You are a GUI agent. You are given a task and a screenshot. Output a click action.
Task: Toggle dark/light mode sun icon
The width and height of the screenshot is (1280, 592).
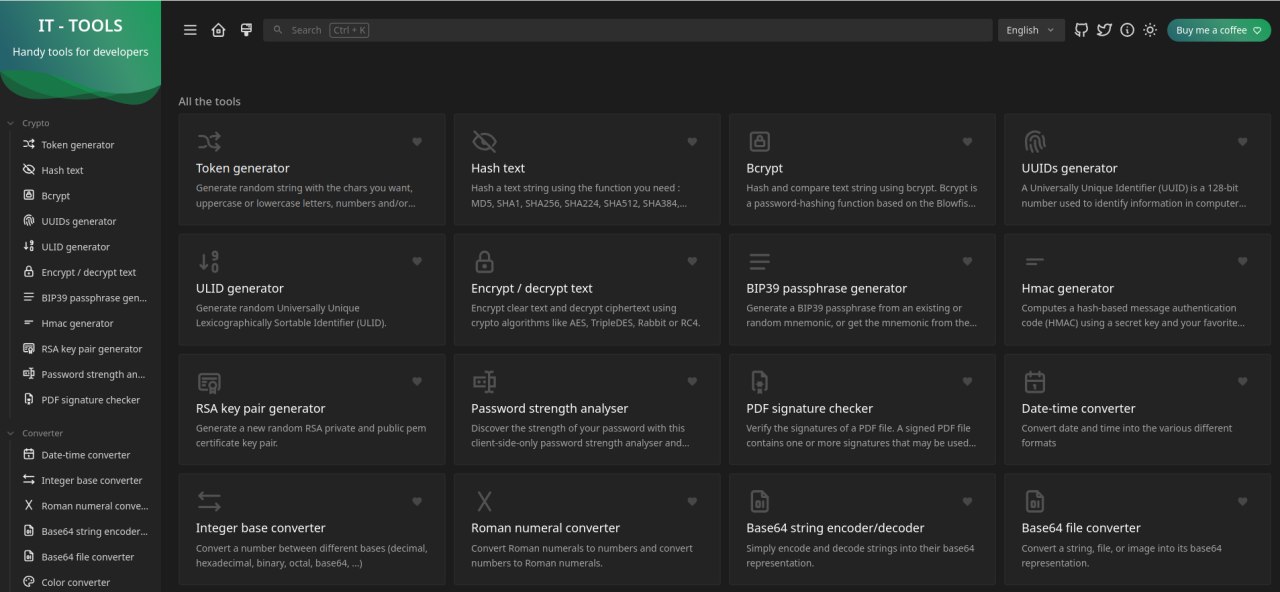point(1150,30)
